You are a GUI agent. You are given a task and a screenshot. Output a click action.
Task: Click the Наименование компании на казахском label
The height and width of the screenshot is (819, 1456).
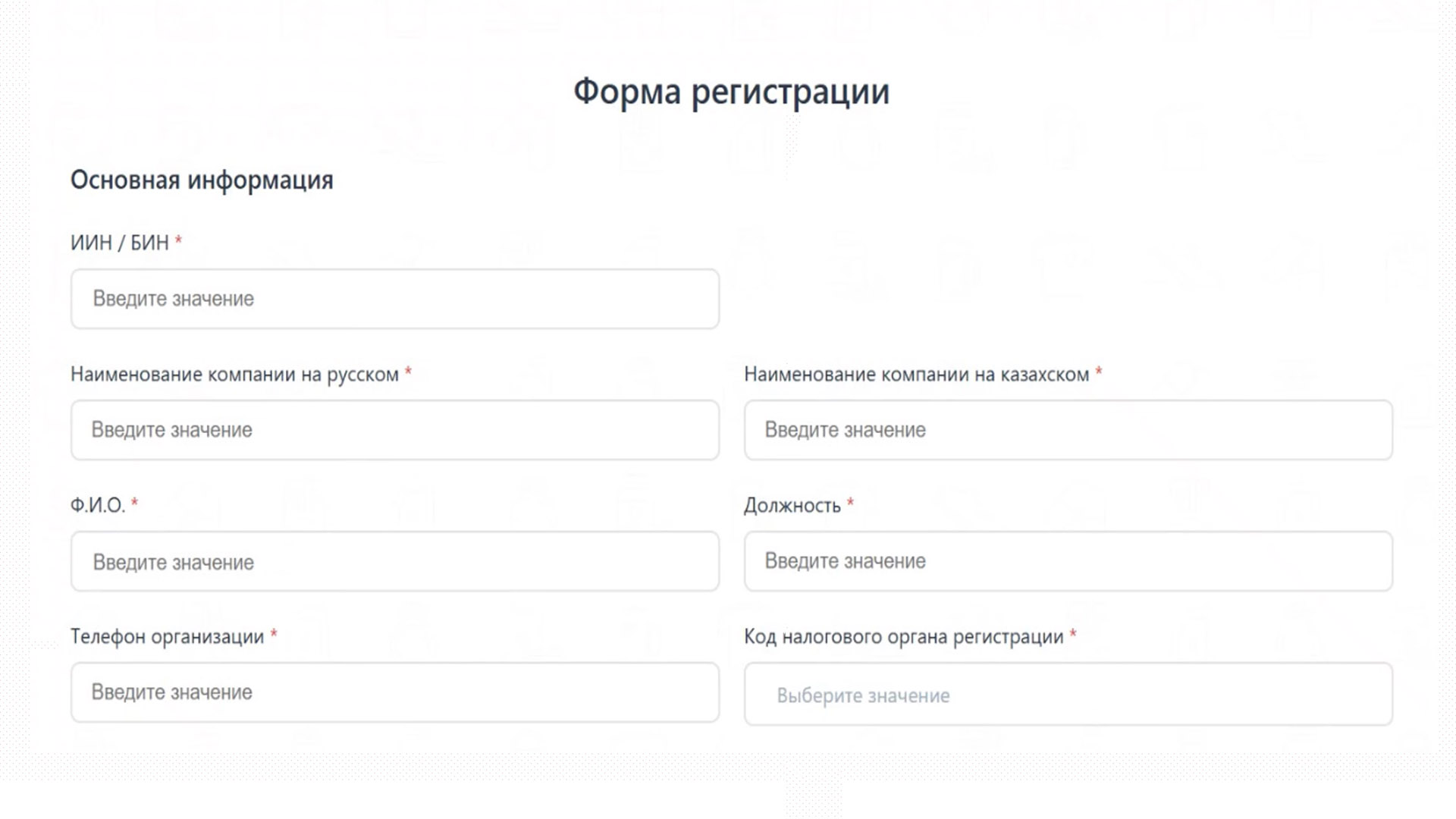tap(914, 373)
